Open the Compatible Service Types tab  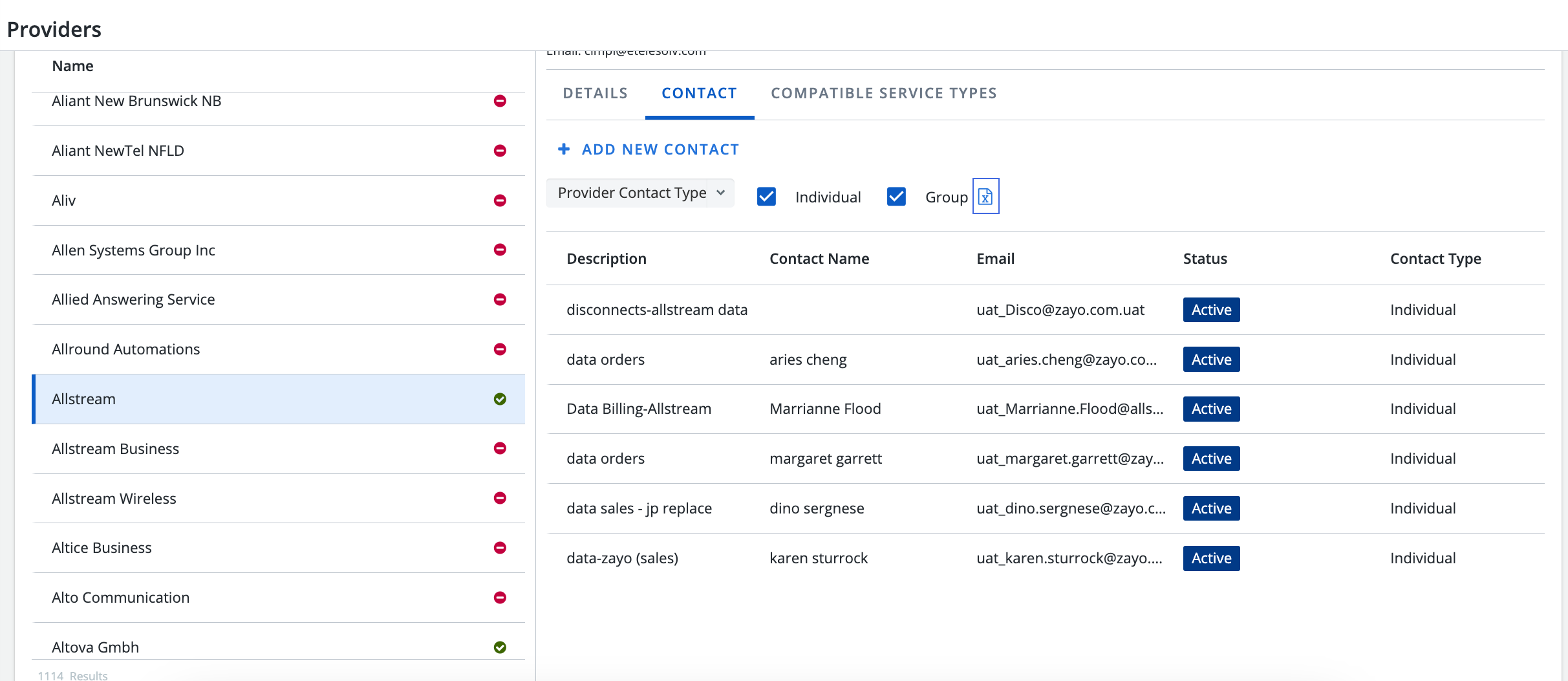[x=883, y=93]
